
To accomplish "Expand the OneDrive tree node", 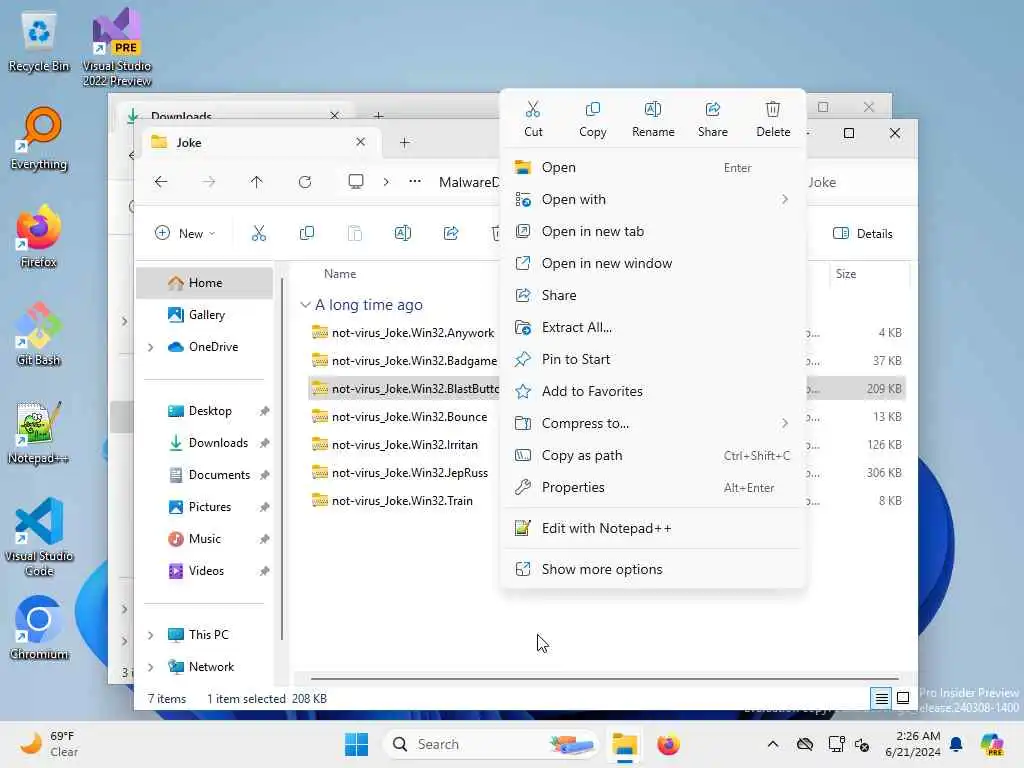I will pos(151,347).
